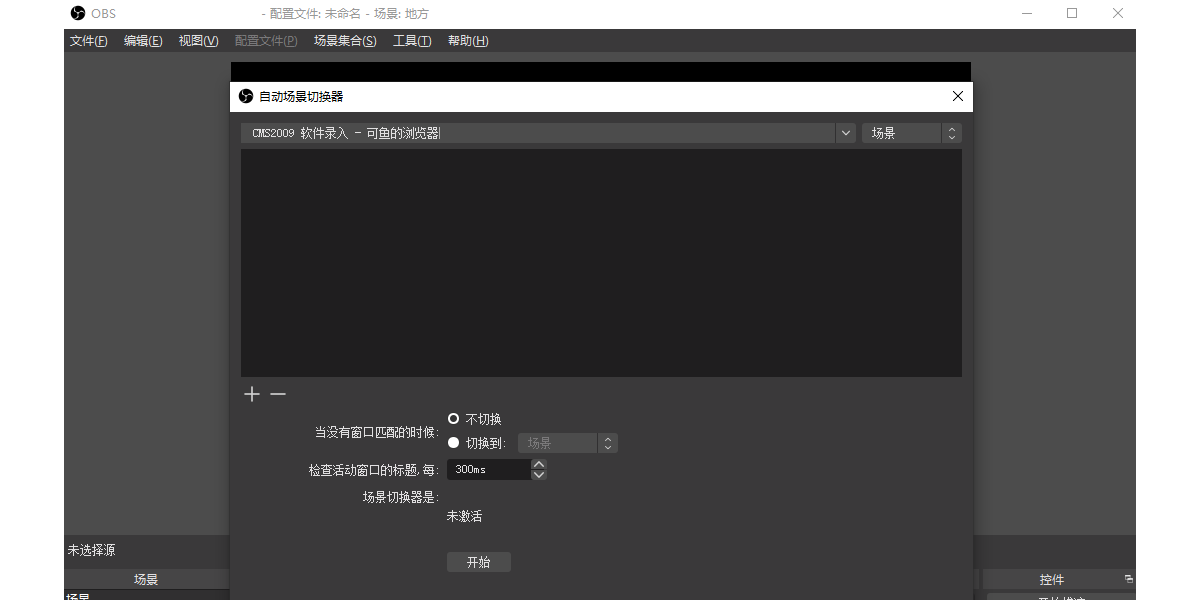Click the empty rule list area

click(x=600, y=260)
